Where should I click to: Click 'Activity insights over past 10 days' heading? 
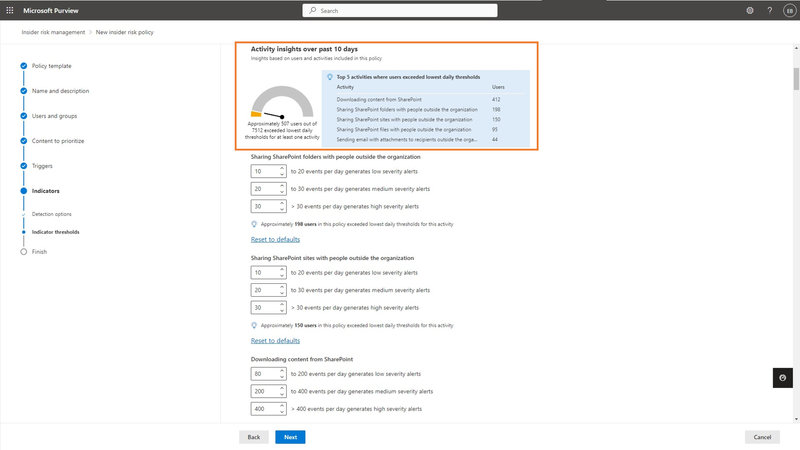304,49
